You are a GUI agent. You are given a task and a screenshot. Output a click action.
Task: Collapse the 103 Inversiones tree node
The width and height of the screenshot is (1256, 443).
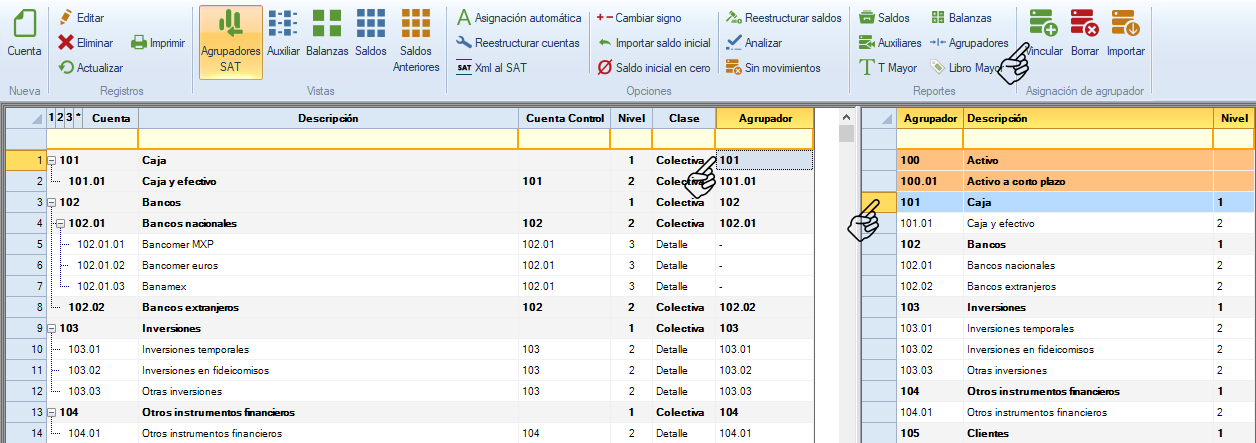(51, 328)
